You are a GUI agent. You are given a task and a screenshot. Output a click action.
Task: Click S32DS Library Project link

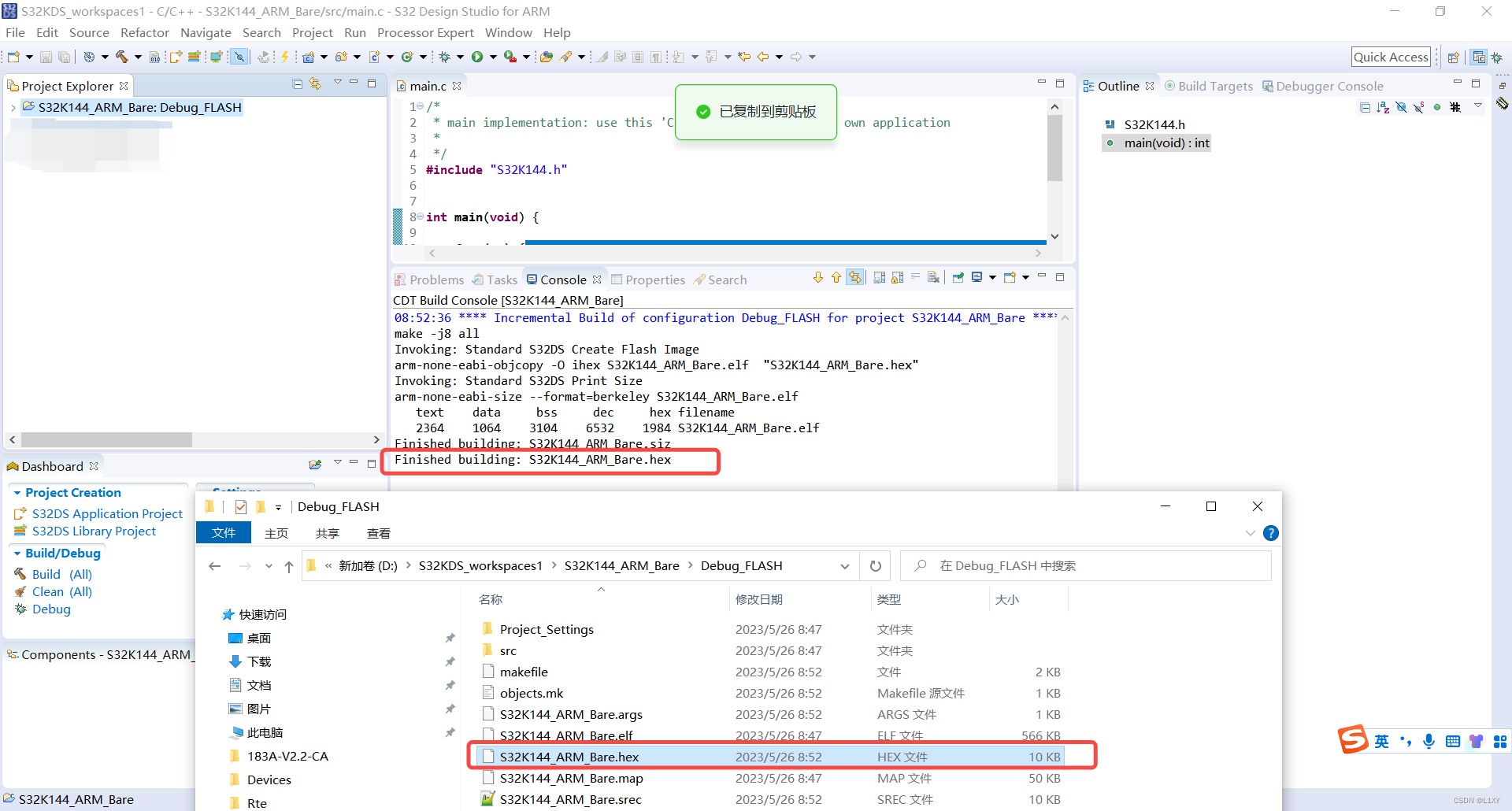click(x=94, y=531)
